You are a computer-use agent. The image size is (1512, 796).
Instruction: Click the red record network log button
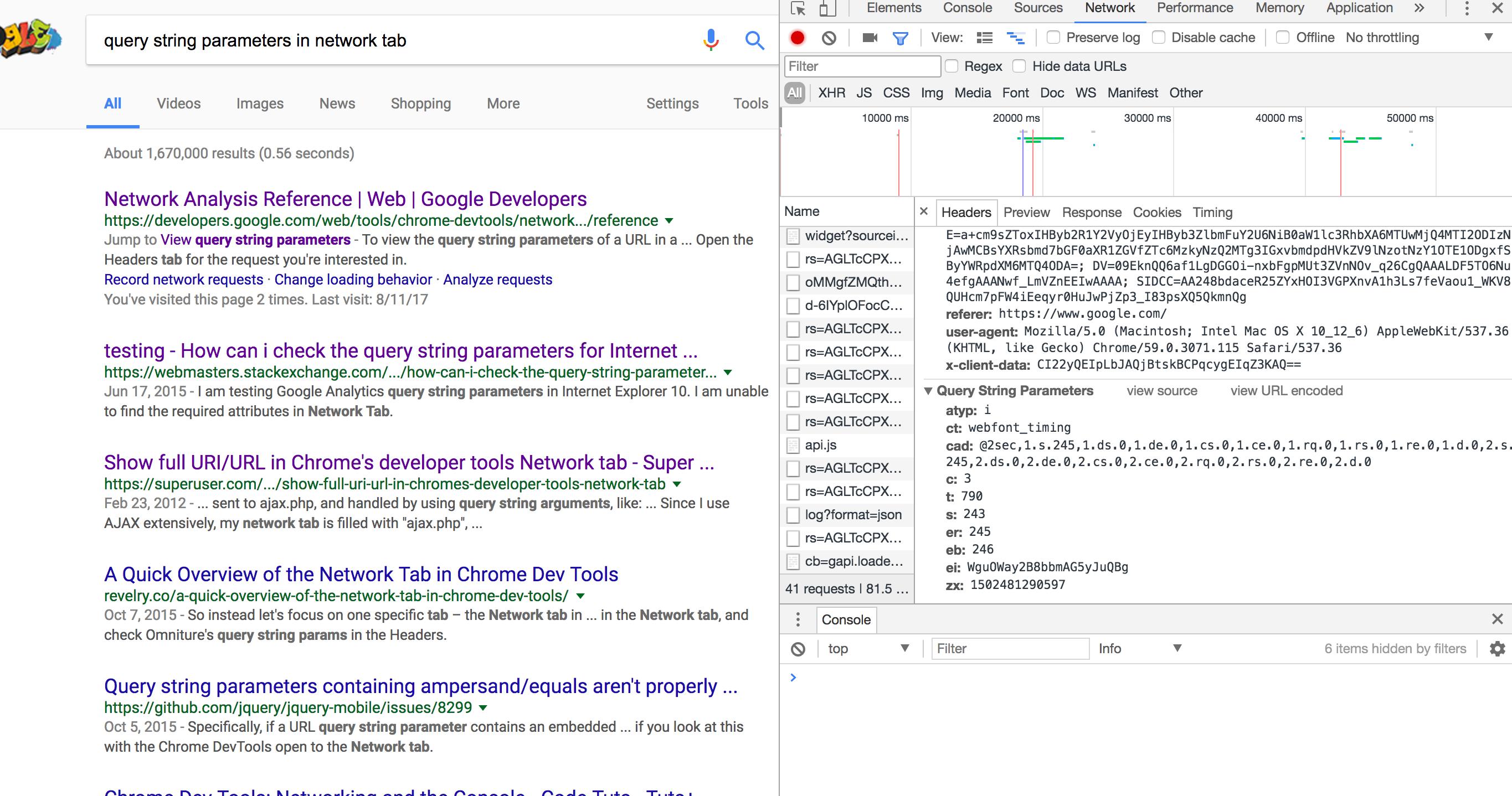[797, 38]
